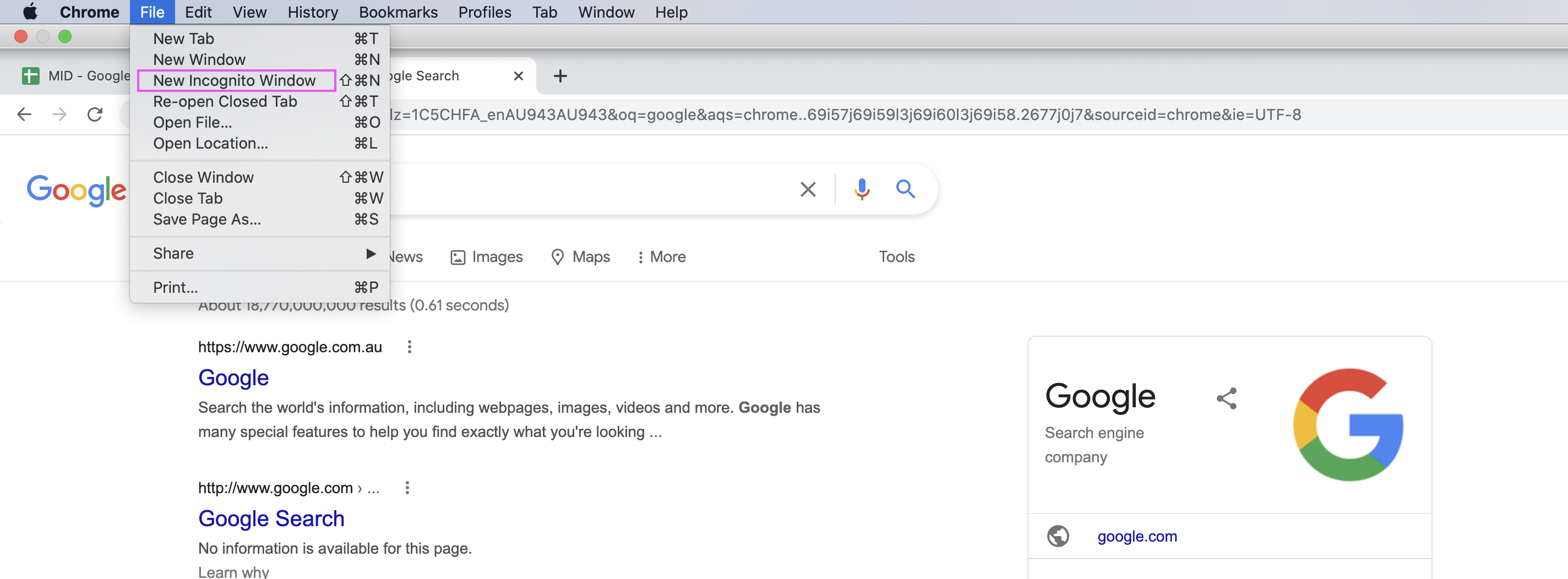Click share icon in Google knowledge panel

[1226, 398]
